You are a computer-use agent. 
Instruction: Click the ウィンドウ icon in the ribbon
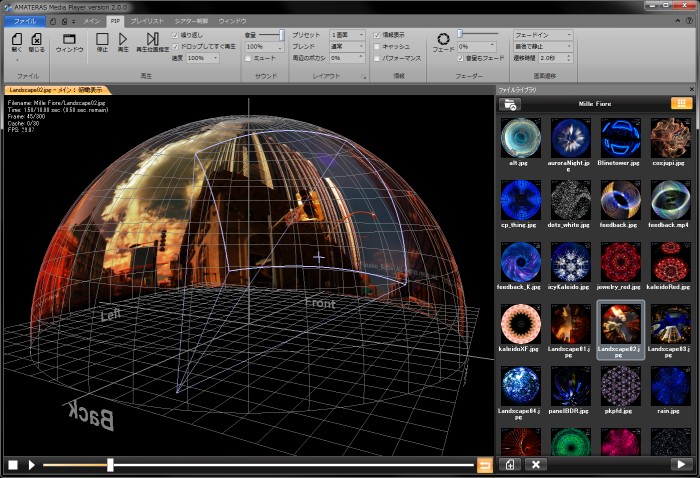[69, 39]
